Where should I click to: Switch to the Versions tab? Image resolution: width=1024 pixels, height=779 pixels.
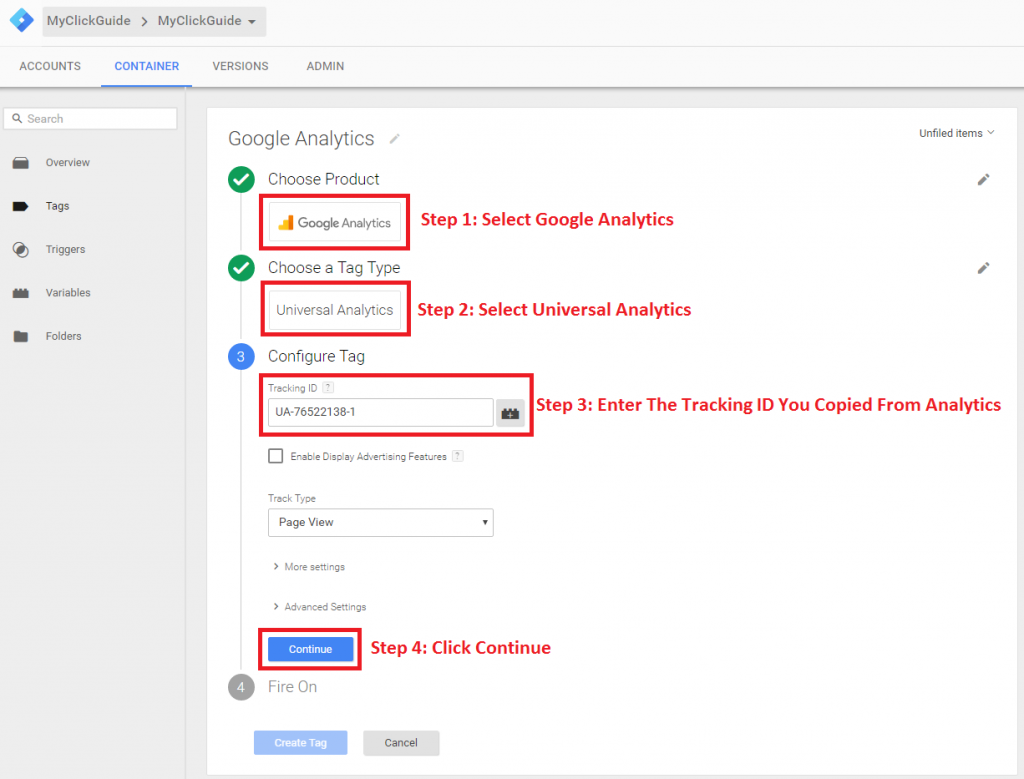(x=240, y=66)
